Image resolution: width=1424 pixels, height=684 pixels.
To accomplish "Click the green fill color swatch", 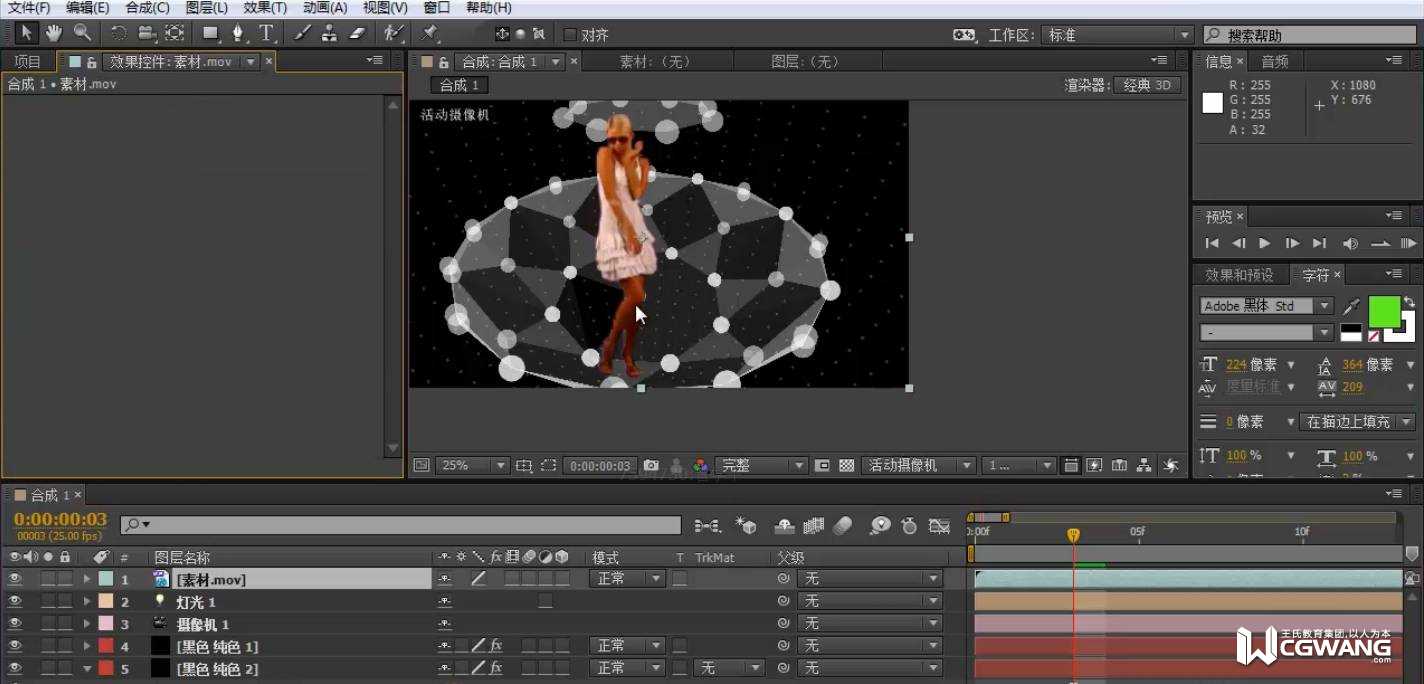I will [x=1383, y=311].
